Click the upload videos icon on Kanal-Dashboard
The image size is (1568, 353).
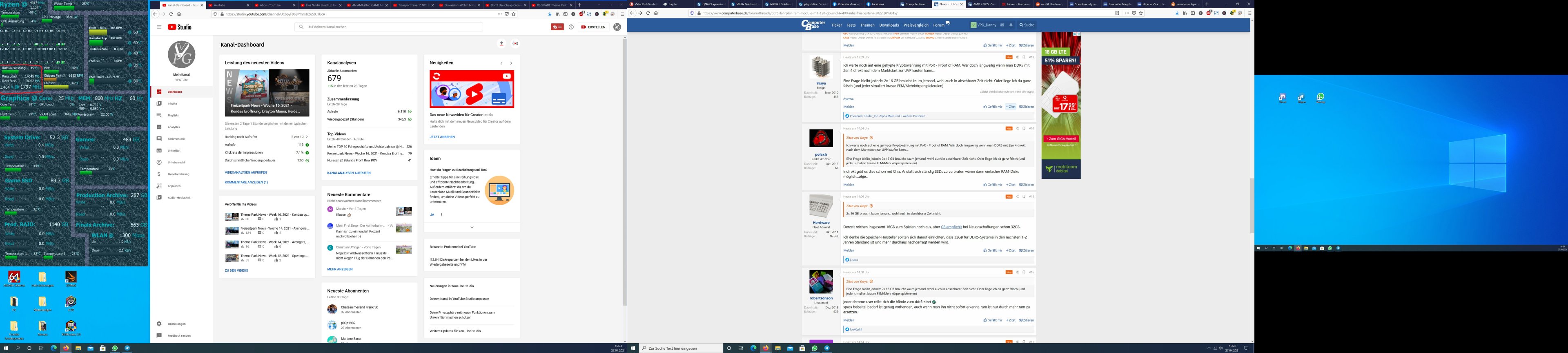(501, 44)
